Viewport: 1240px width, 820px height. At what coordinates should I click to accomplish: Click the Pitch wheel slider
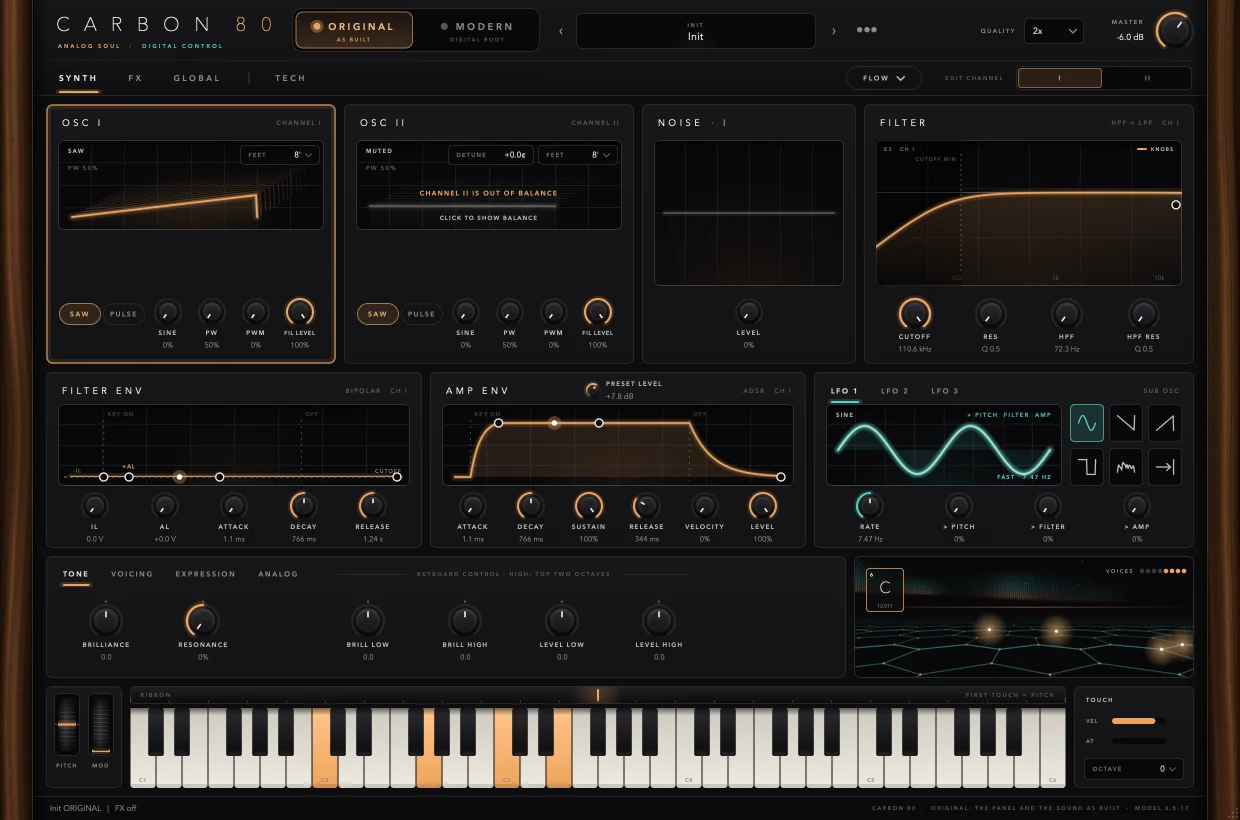pos(67,724)
